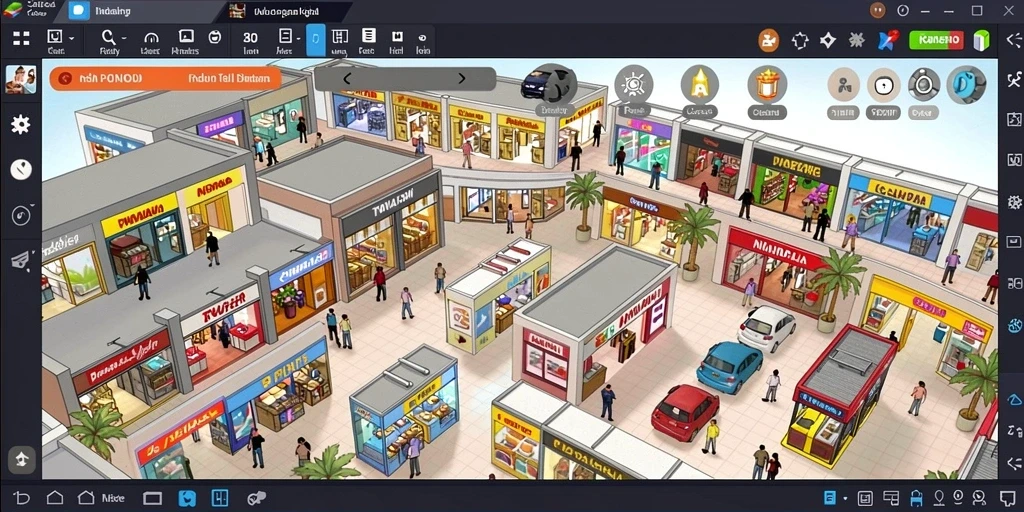Click the people friends round button in HUD

pos(843,85)
